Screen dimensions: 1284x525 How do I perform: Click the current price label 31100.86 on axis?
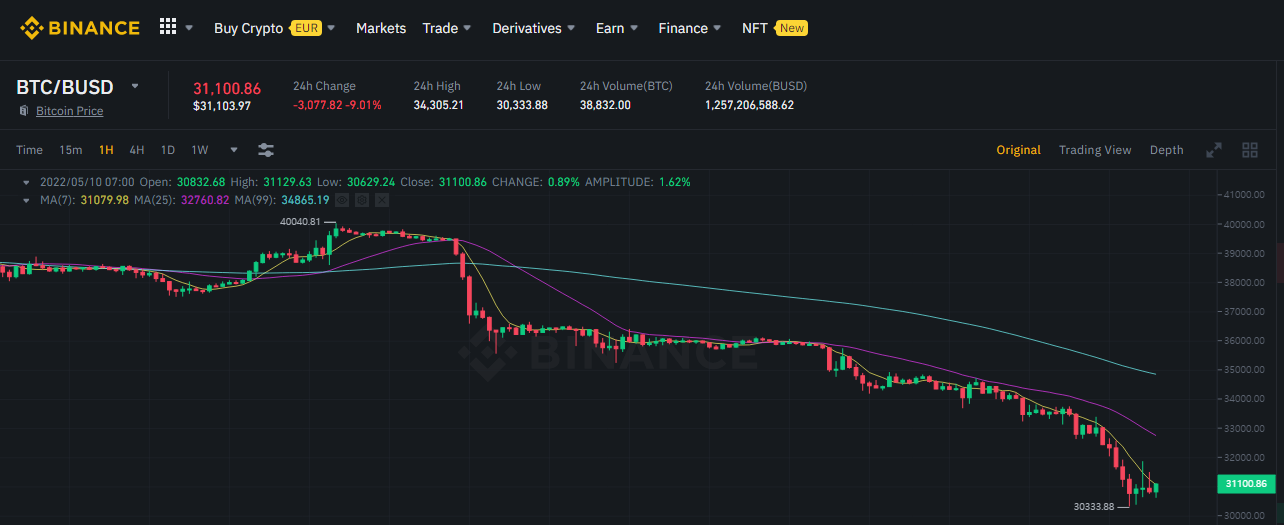[1245, 484]
